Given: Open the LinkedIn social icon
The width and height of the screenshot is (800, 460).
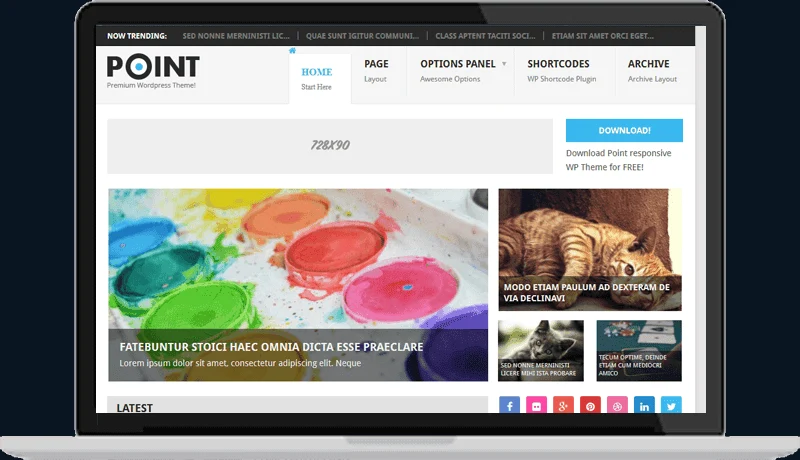Looking at the screenshot, I should (644, 405).
